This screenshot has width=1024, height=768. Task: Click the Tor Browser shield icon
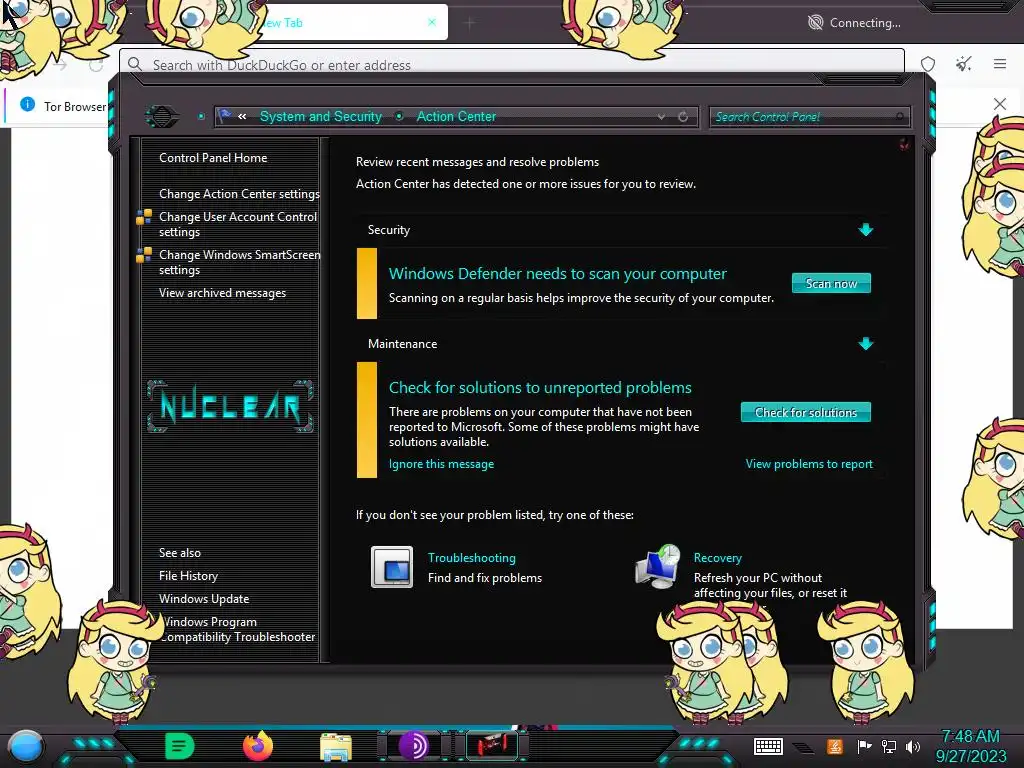click(928, 64)
